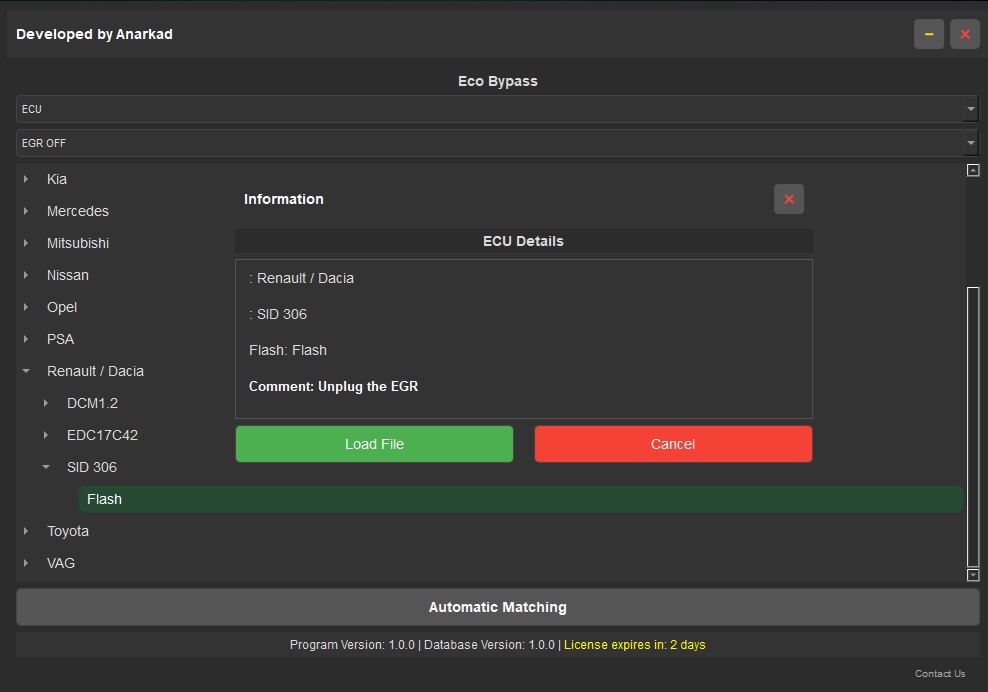Viewport: 988px width, 692px height.
Task: Click the 'Eco Bypass' heading
Action: (497, 81)
